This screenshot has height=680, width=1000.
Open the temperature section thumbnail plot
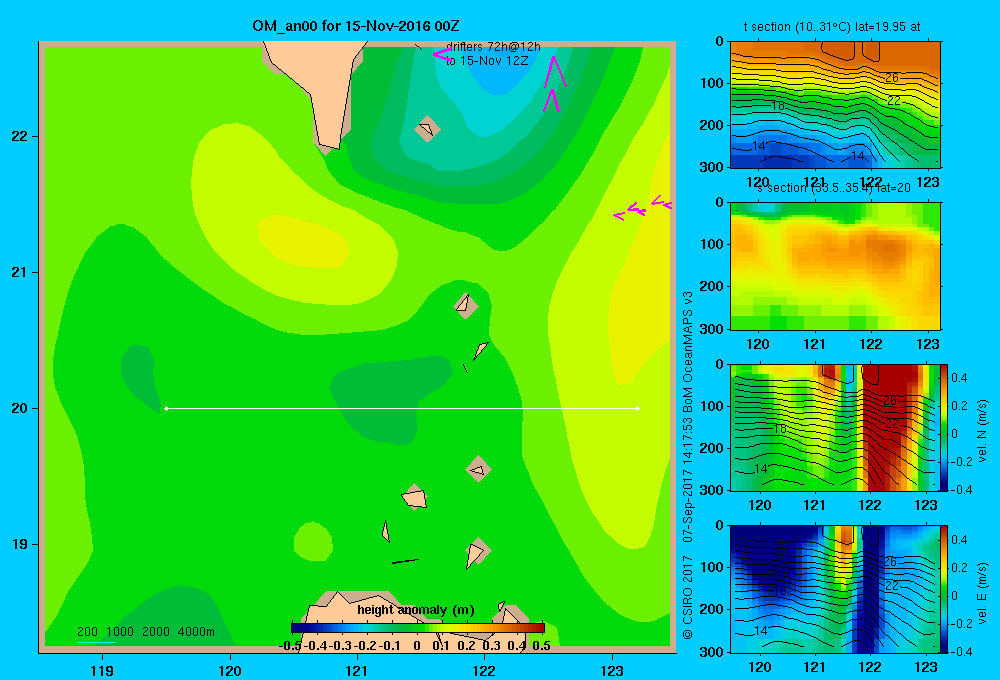[835, 105]
